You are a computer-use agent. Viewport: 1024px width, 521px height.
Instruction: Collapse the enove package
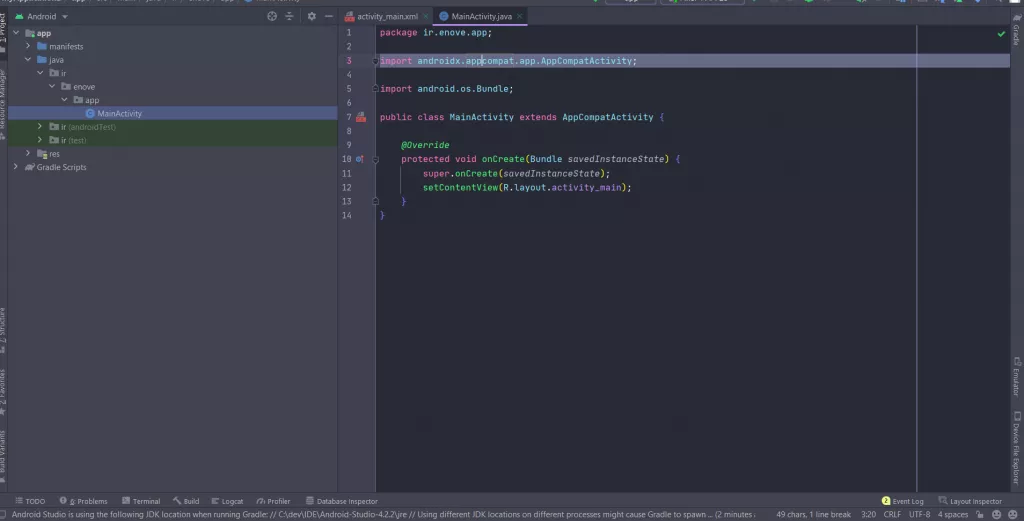point(52,86)
